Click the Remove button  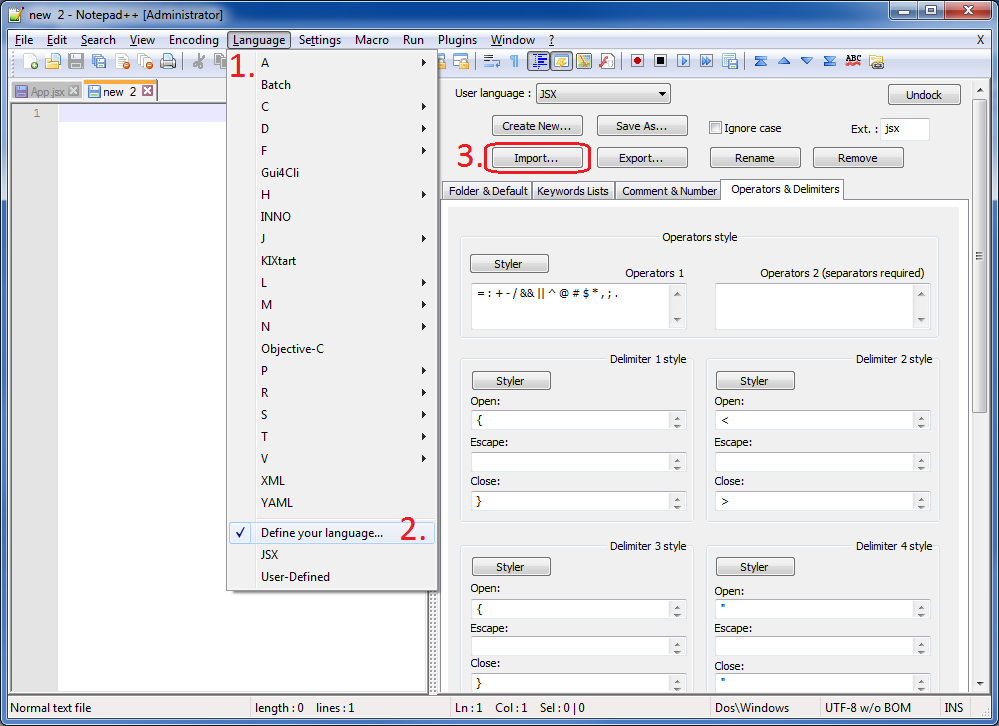coord(858,158)
